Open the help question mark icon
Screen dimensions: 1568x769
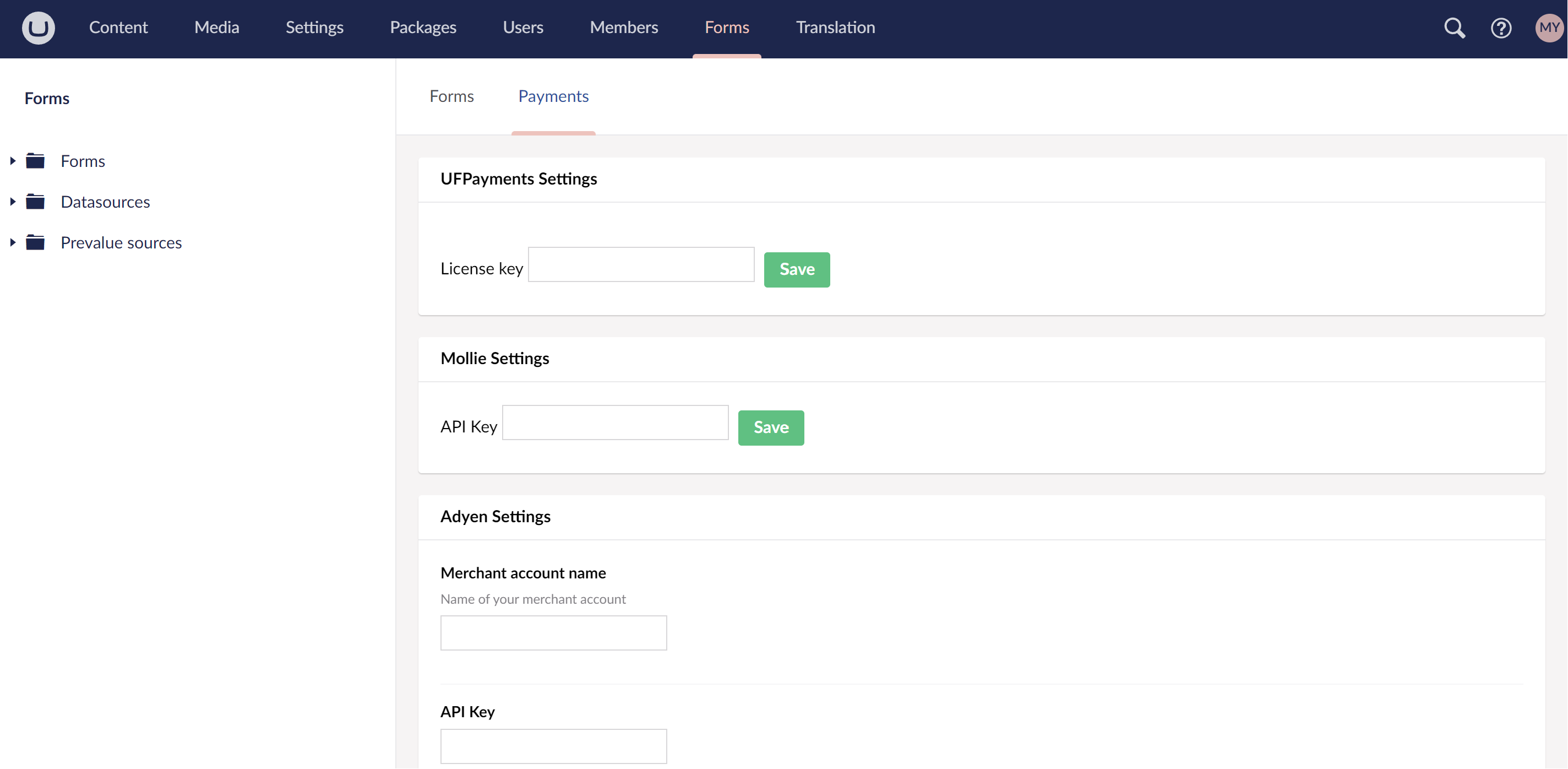[1501, 28]
